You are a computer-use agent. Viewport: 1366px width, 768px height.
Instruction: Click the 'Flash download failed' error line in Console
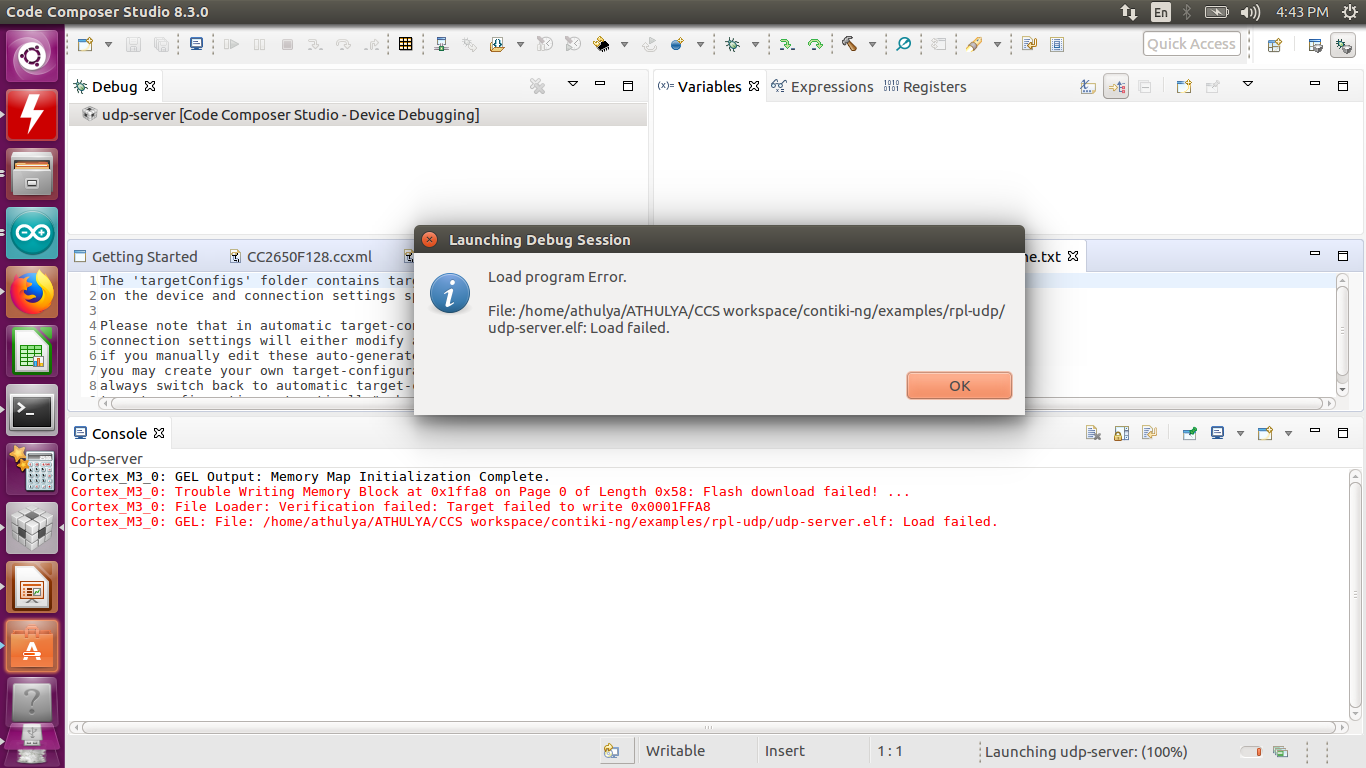[491, 492]
